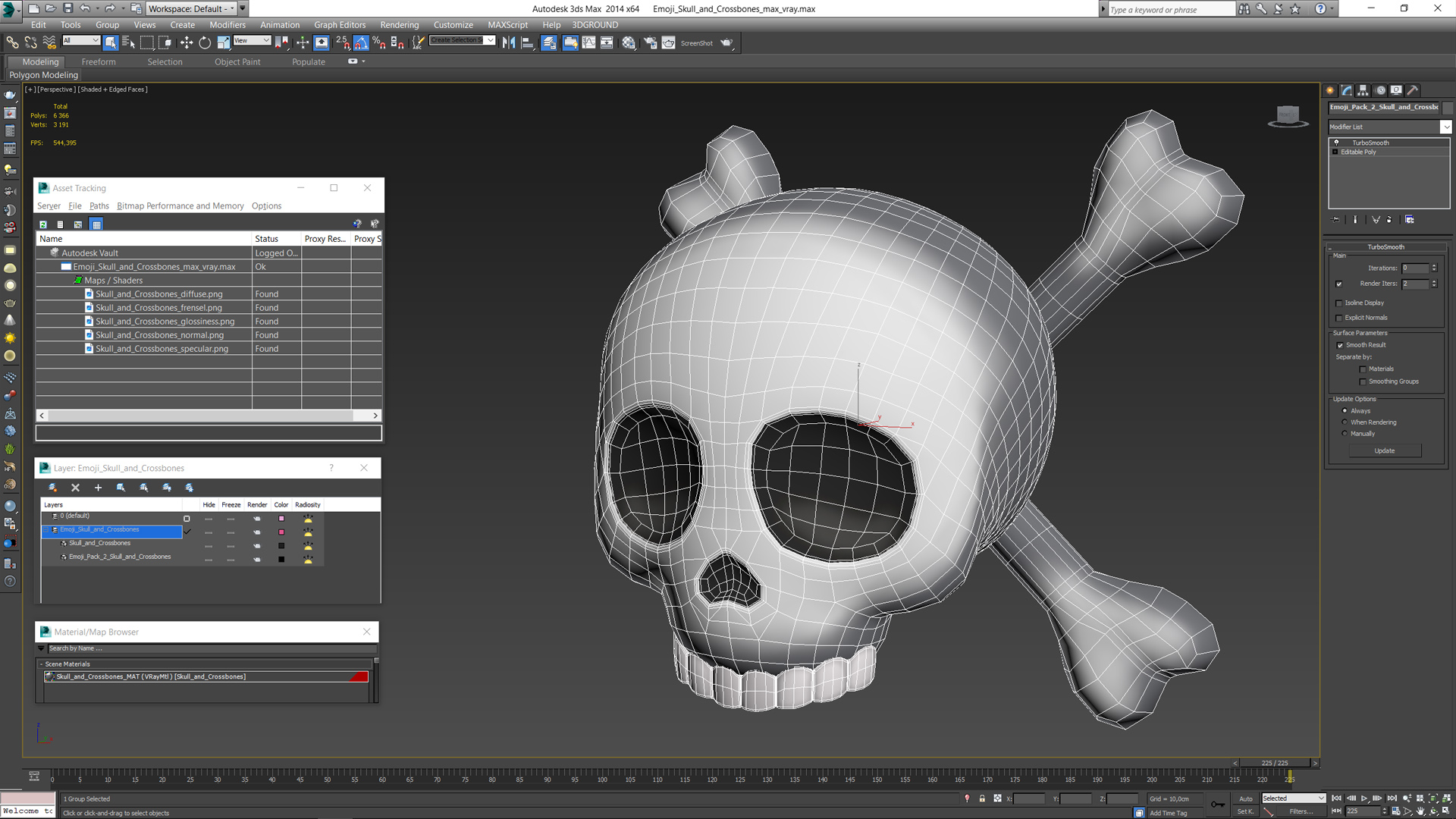Toggle TurboSmooth modifier lightbulb visibility
This screenshot has height=819, width=1456.
point(1336,143)
